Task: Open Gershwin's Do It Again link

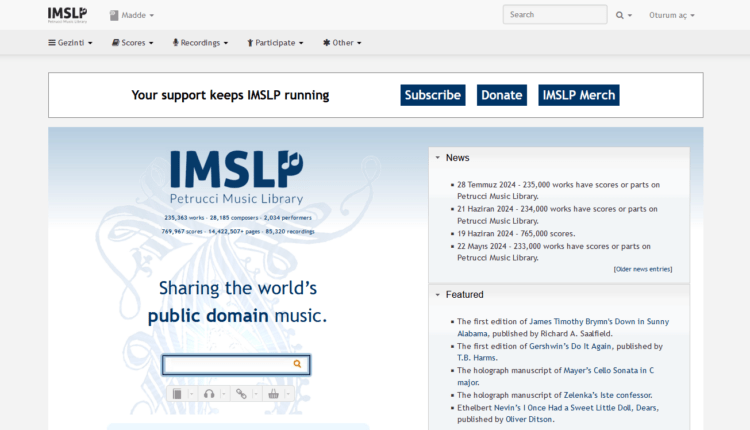Action: [x=570, y=346]
